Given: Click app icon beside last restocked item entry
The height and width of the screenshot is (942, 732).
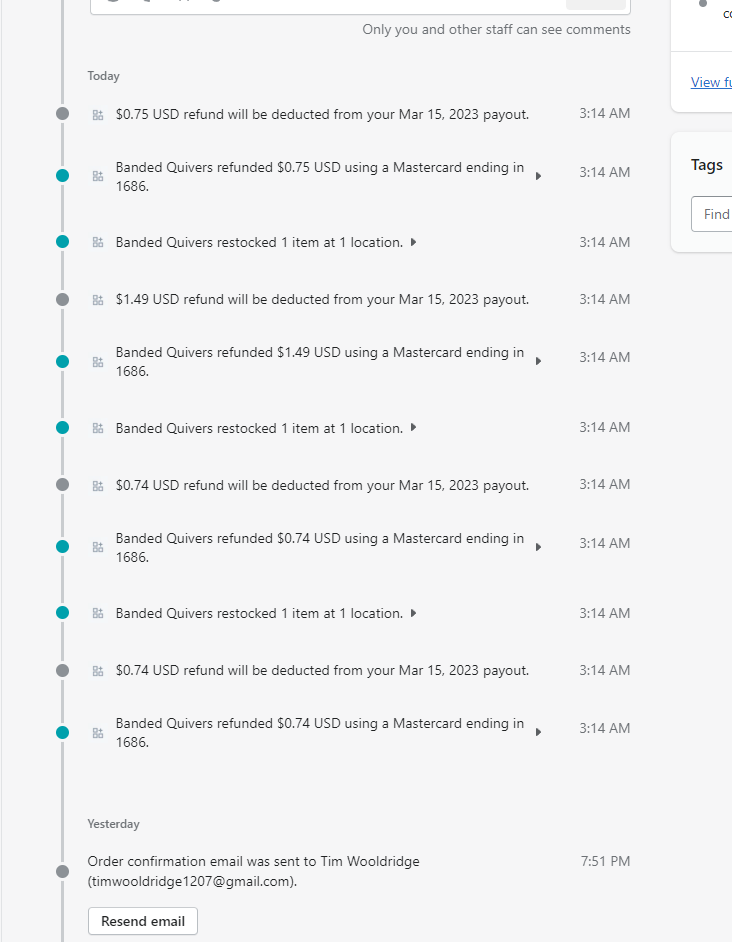Looking at the screenshot, I should tap(98, 613).
